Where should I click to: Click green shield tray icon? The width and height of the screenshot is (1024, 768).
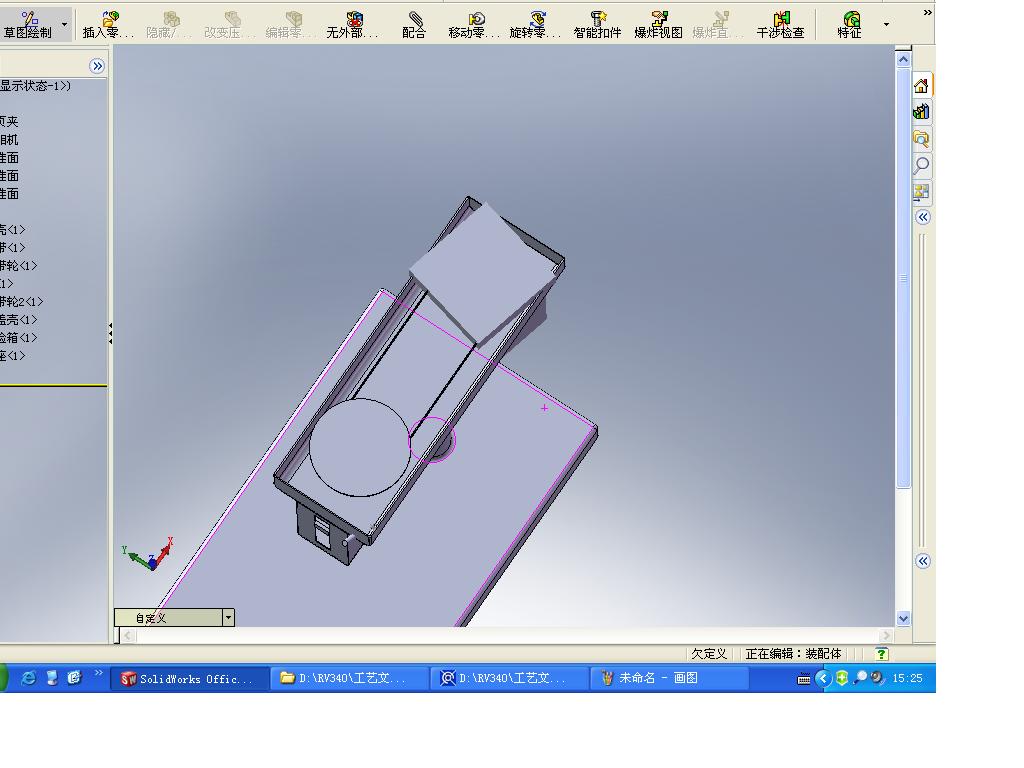pos(842,678)
